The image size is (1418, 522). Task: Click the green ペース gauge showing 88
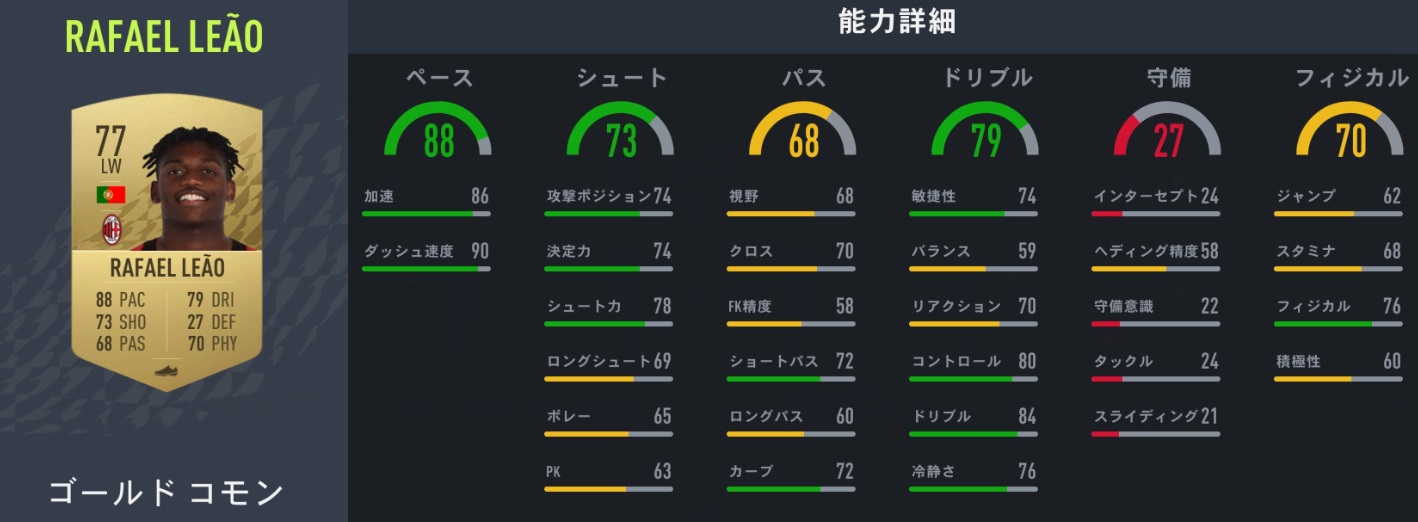point(438,132)
